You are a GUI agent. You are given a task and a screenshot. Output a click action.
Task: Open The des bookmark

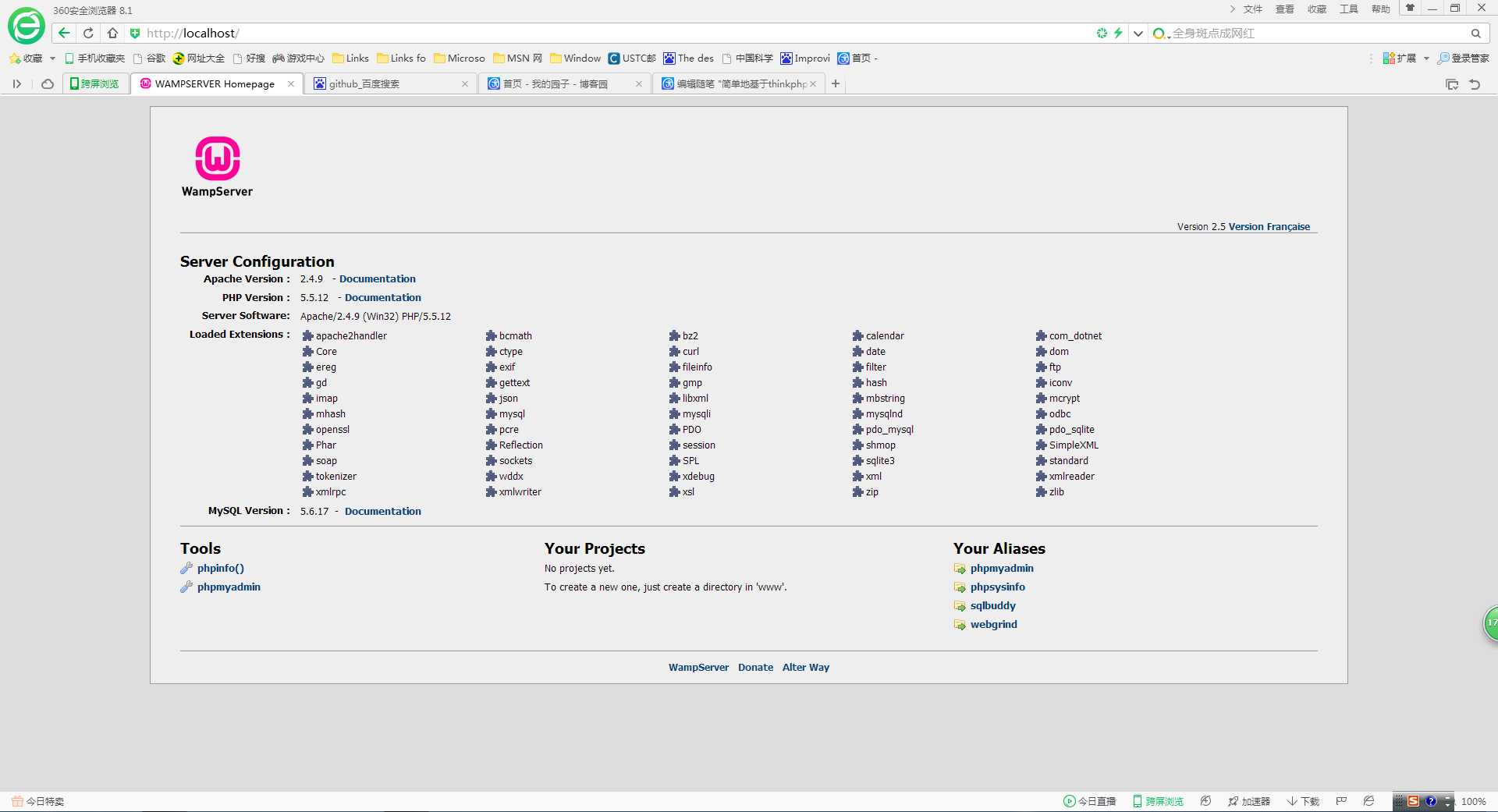pos(688,59)
